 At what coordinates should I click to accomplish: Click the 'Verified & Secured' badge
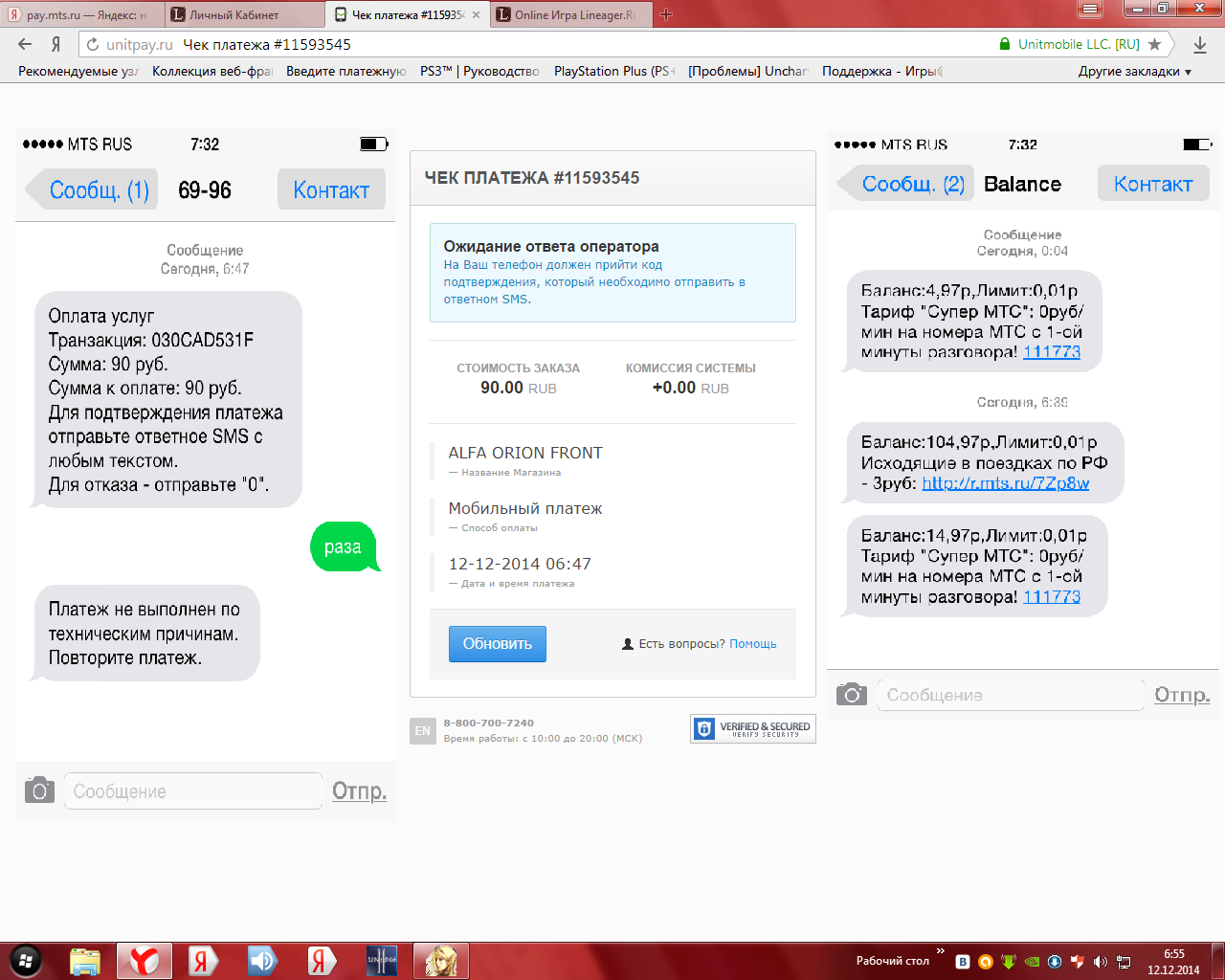(753, 728)
